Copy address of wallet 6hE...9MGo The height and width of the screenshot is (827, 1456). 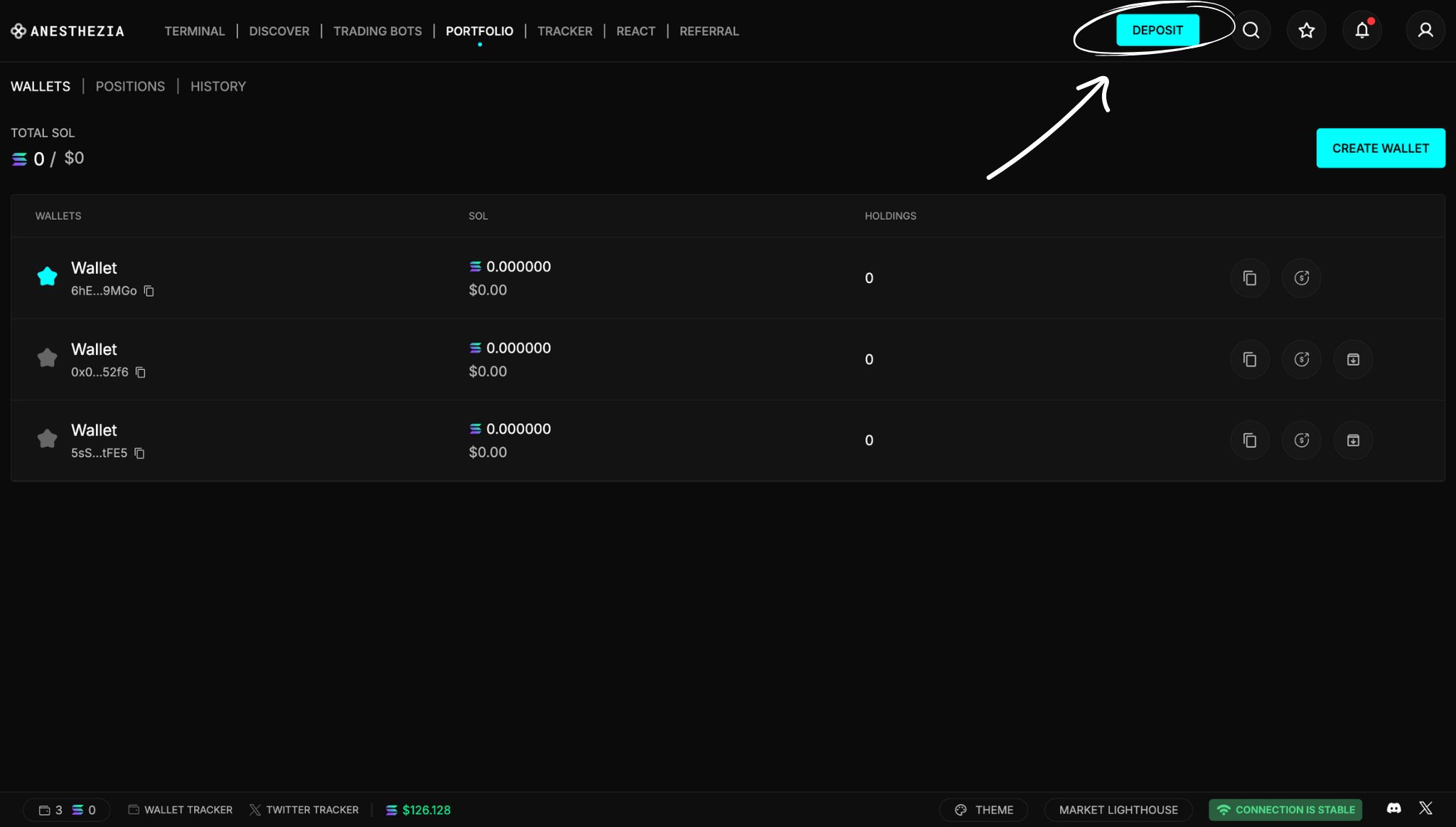click(149, 291)
